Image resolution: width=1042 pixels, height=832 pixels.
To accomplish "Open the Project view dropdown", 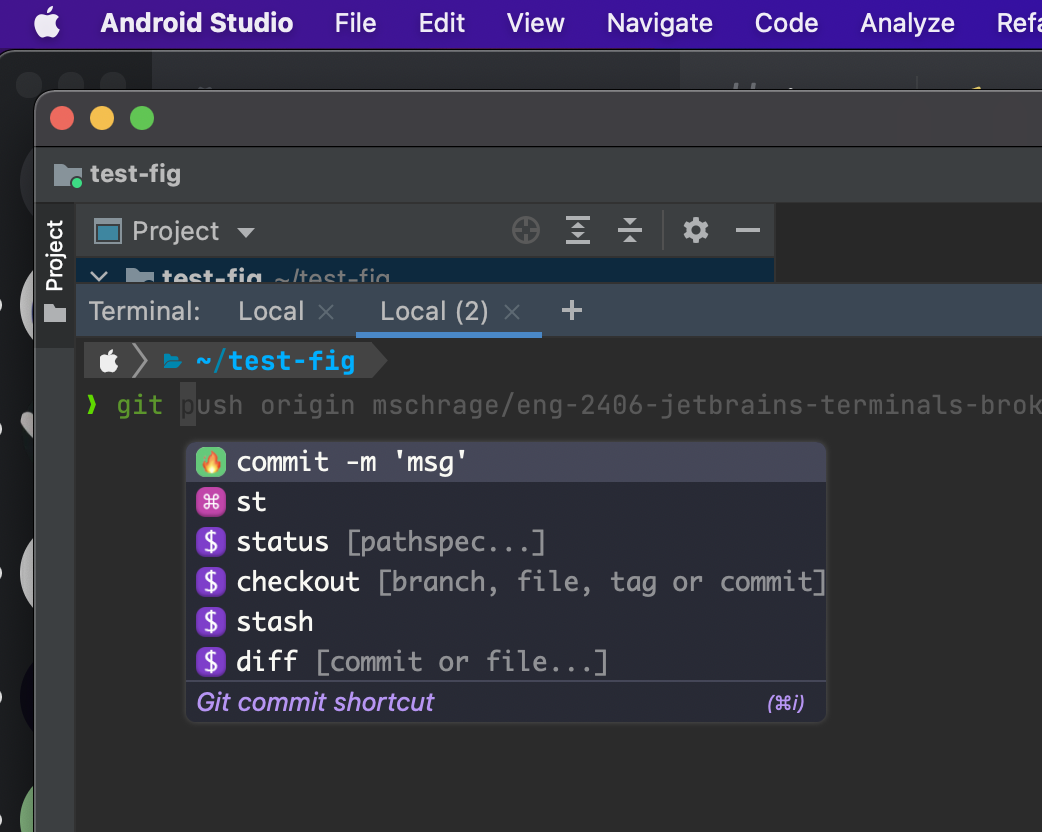I will point(245,231).
